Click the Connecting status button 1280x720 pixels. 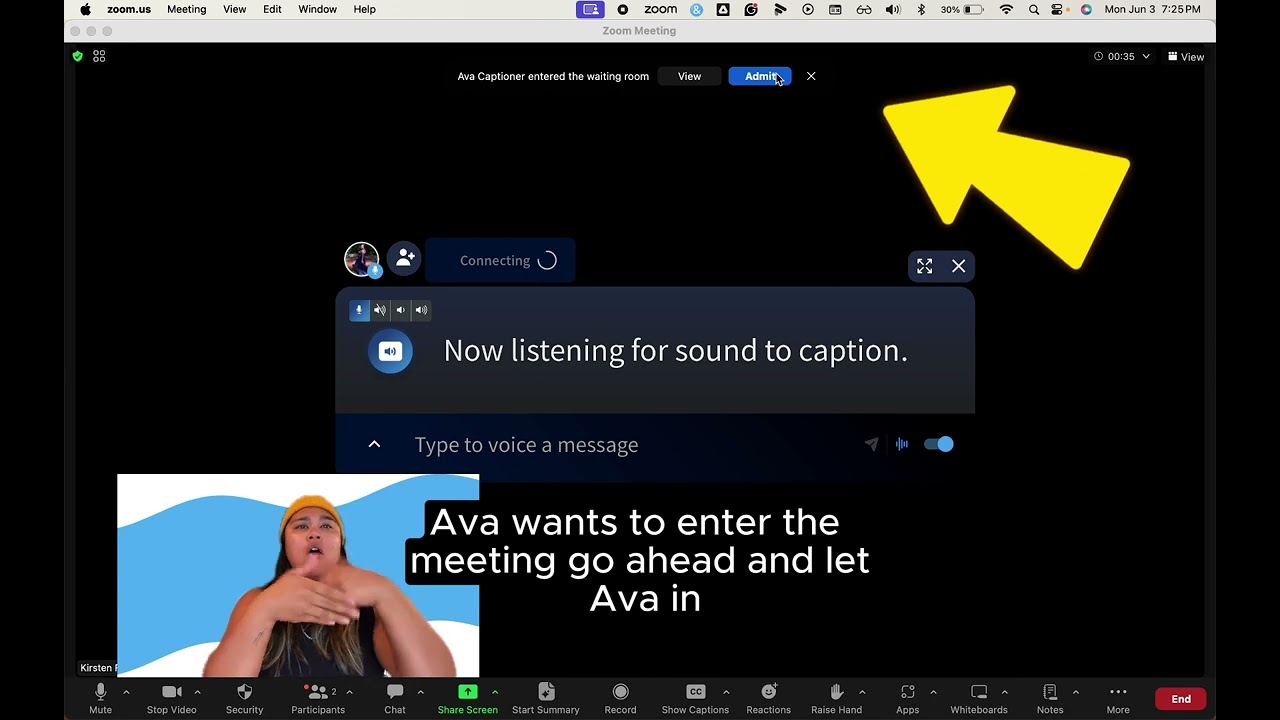[x=500, y=260]
